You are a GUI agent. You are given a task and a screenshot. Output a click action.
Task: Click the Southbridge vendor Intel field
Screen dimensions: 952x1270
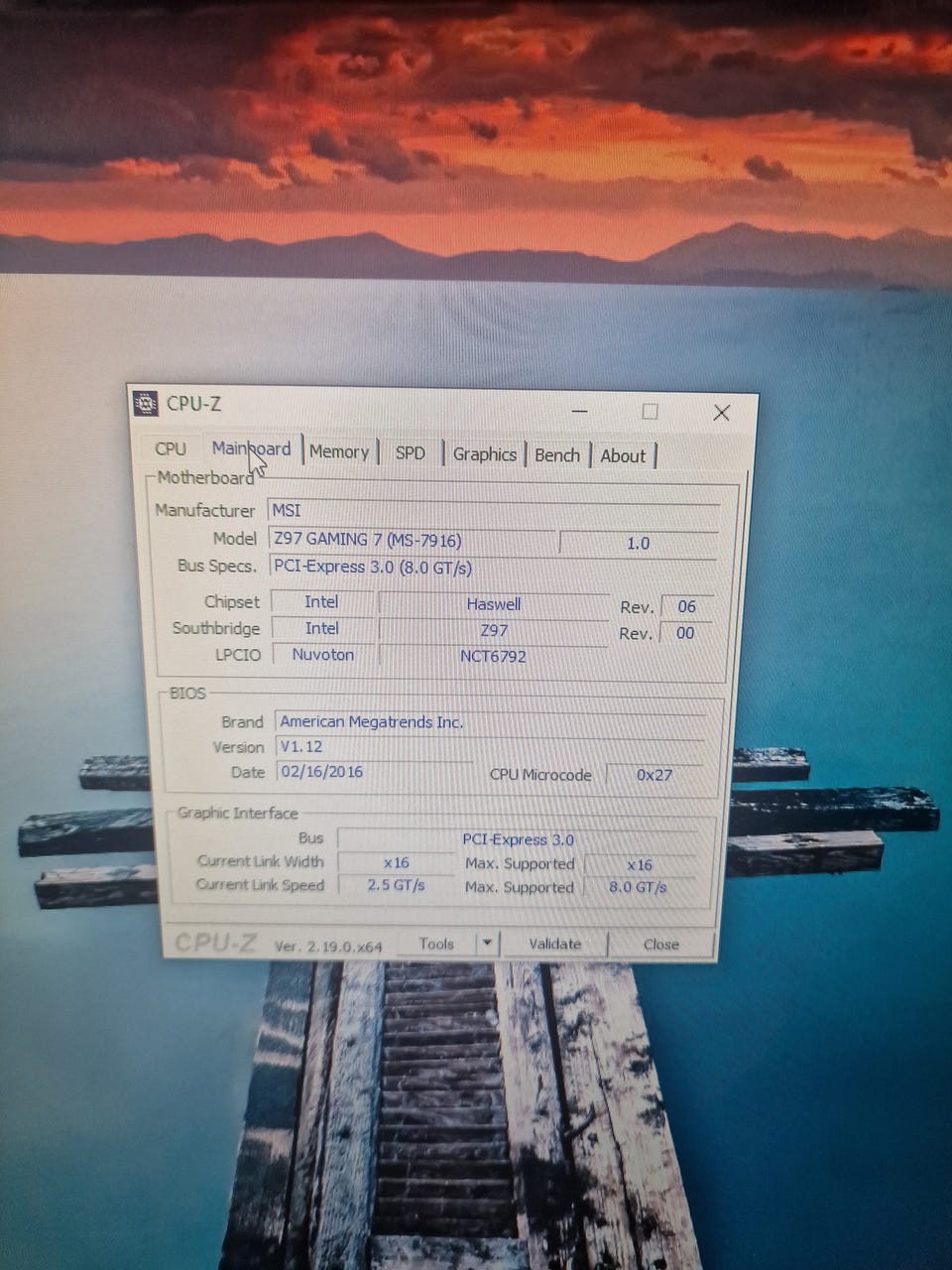[x=322, y=628]
